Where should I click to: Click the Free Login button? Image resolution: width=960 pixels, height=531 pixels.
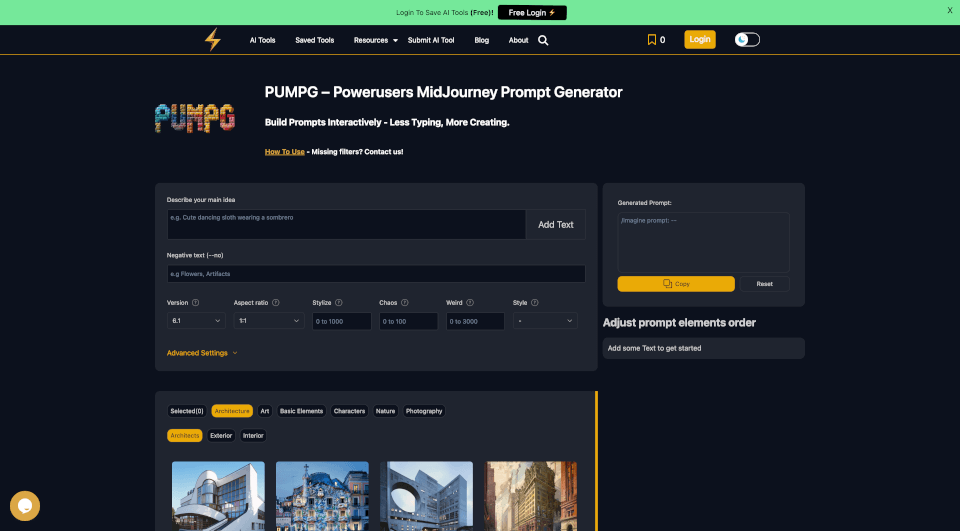point(532,12)
